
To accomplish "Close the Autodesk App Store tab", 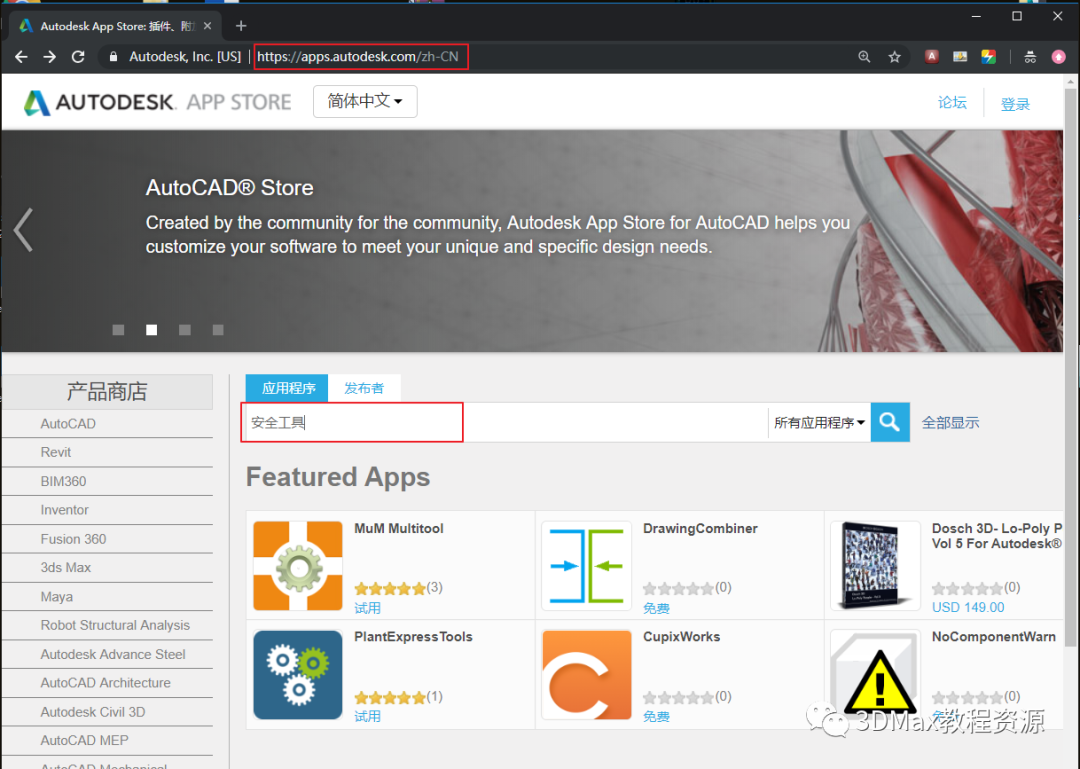I will (207, 26).
